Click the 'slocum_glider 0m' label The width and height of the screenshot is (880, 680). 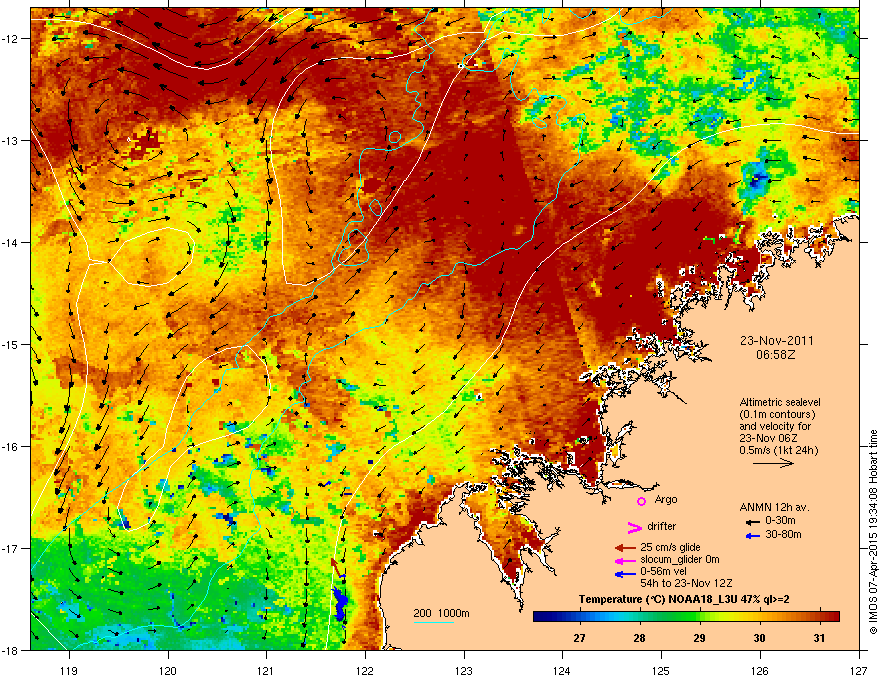coord(680,559)
